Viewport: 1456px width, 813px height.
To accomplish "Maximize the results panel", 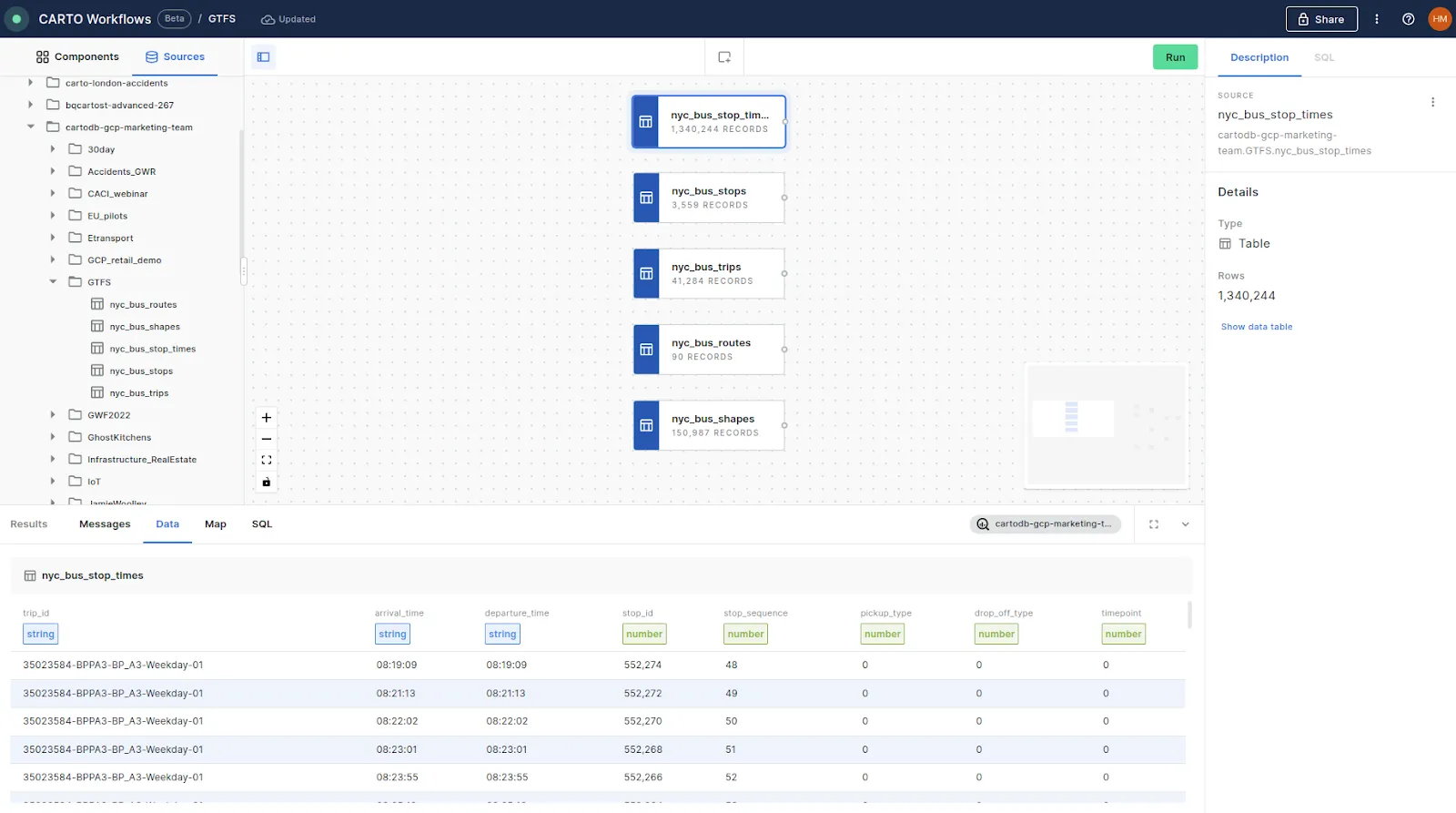I will pos(1154,524).
